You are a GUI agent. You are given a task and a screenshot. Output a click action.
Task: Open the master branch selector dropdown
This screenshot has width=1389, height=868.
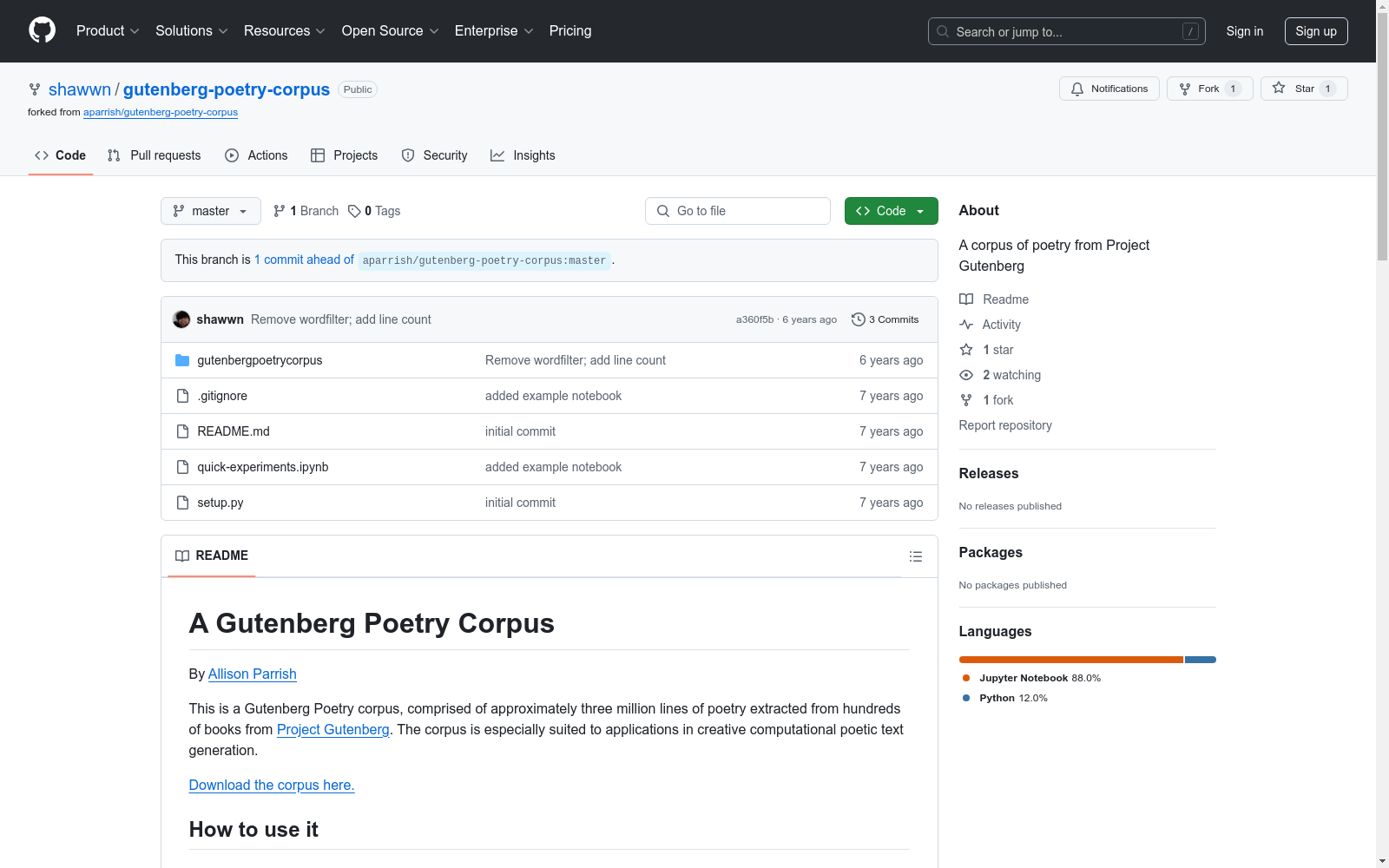click(x=211, y=211)
